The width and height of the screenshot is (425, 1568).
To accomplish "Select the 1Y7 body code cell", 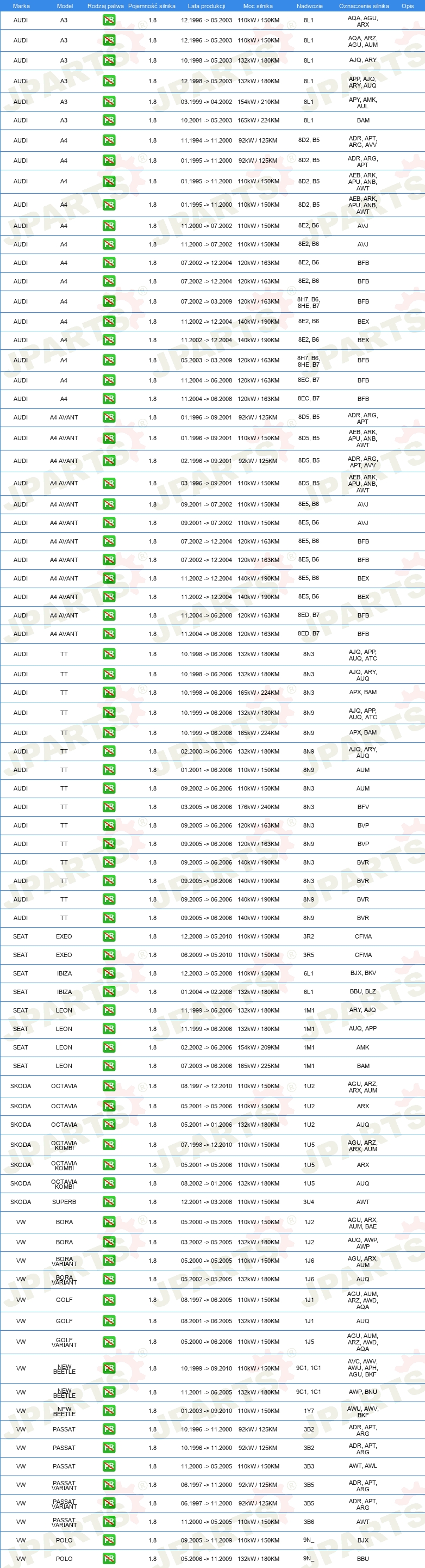I will click(309, 1410).
